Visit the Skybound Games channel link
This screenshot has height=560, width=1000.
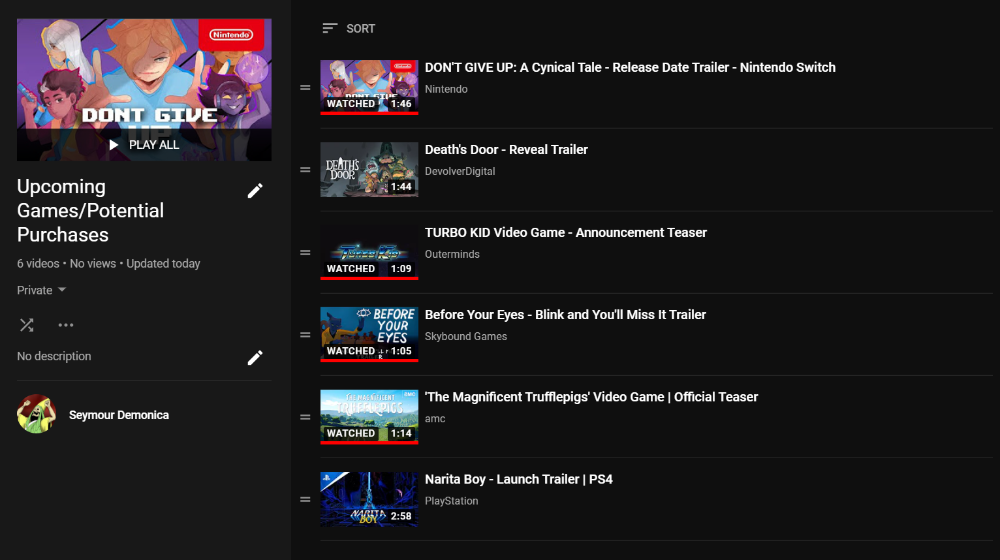466,337
